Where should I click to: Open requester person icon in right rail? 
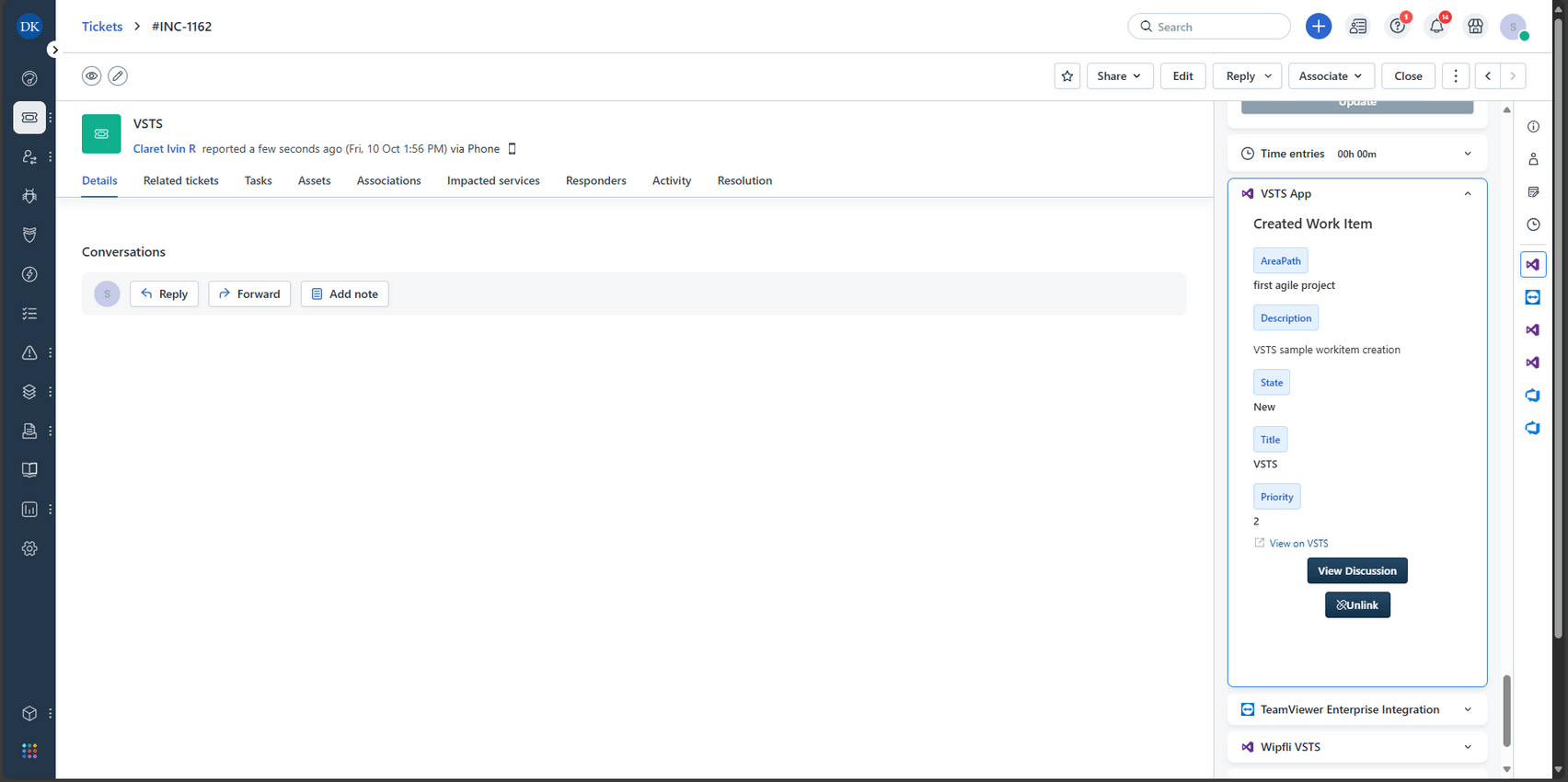[1533, 159]
